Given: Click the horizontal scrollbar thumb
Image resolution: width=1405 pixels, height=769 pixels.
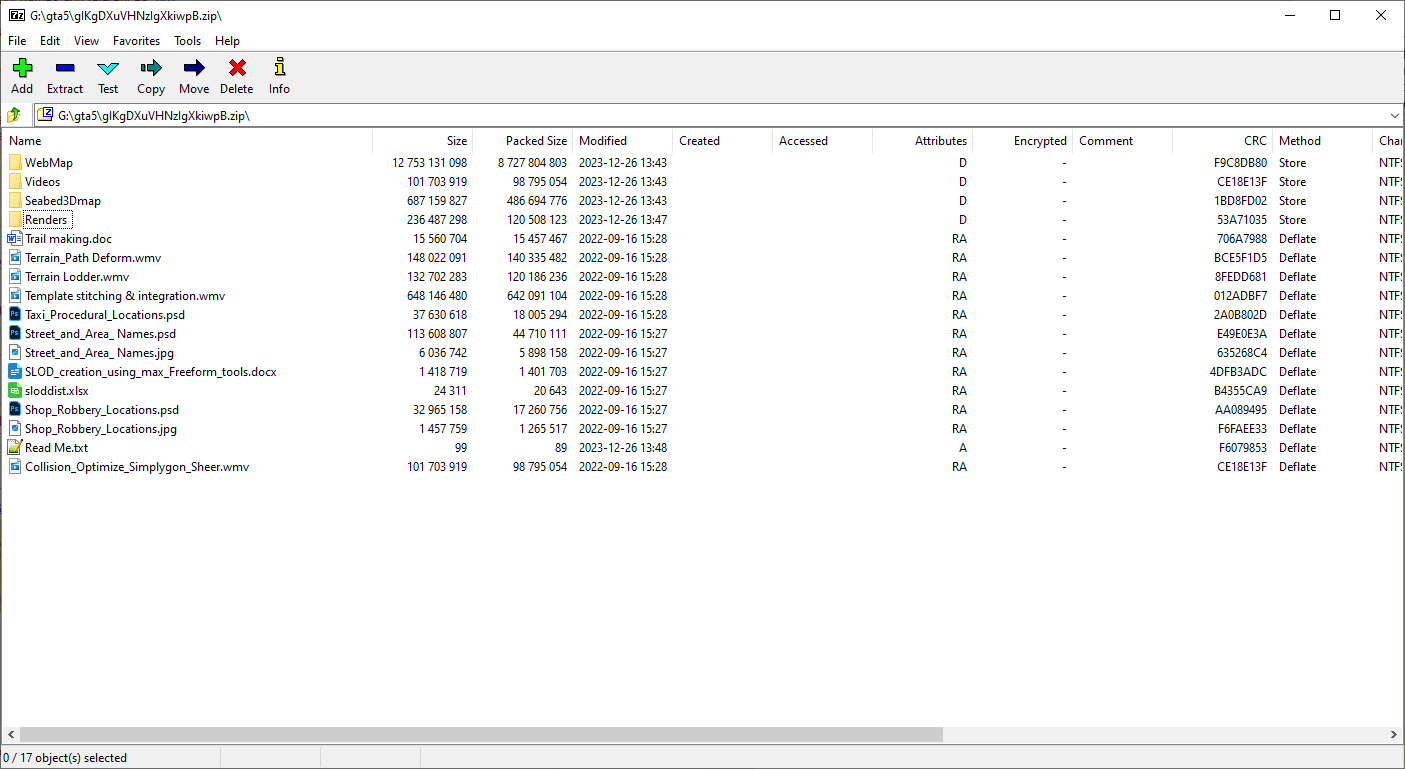Looking at the screenshot, I should 481,734.
